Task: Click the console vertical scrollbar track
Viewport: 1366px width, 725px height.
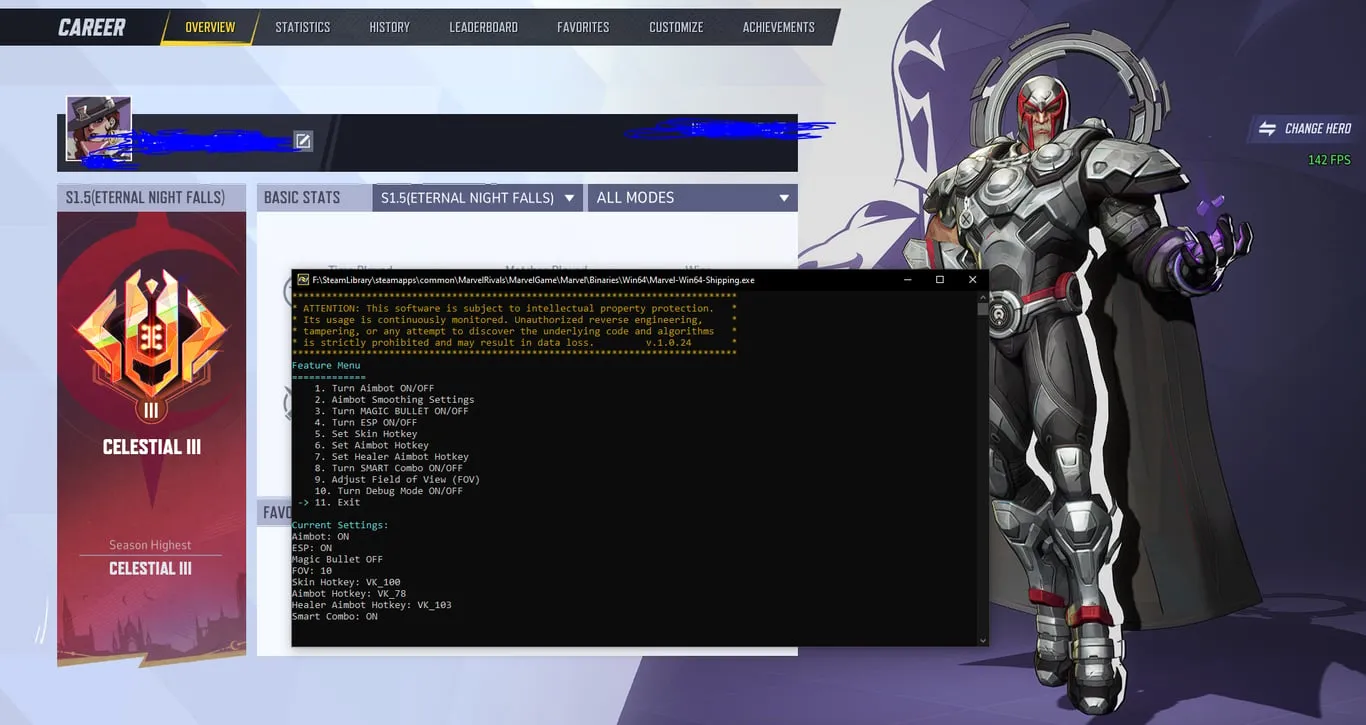Action: click(x=982, y=468)
